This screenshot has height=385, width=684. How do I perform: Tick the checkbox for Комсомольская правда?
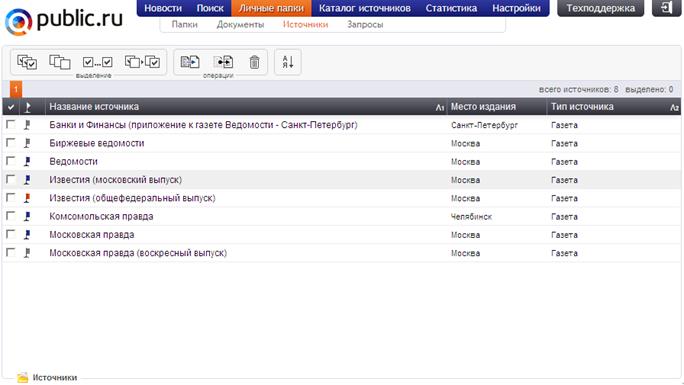[x=10, y=216]
